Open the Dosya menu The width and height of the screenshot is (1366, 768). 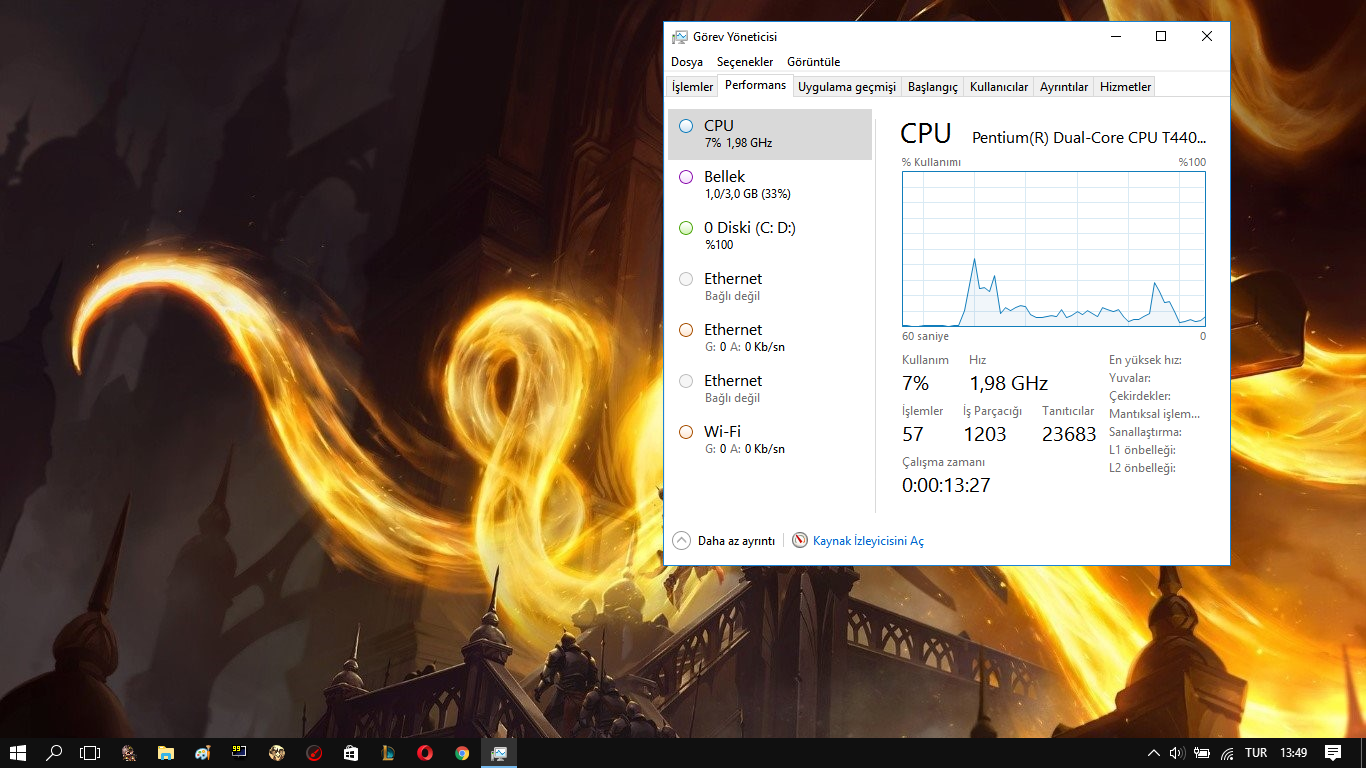687,62
